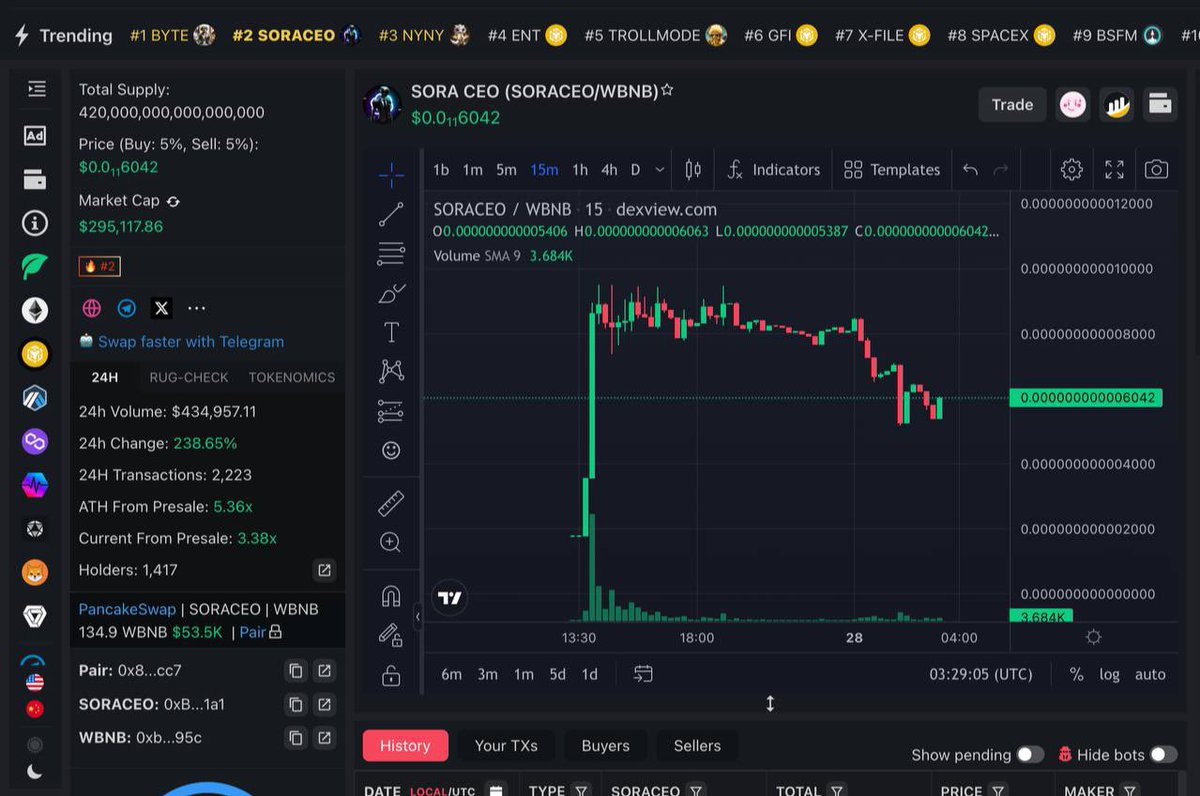Lock all drawing tools
1200x796 pixels.
(x=391, y=676)
